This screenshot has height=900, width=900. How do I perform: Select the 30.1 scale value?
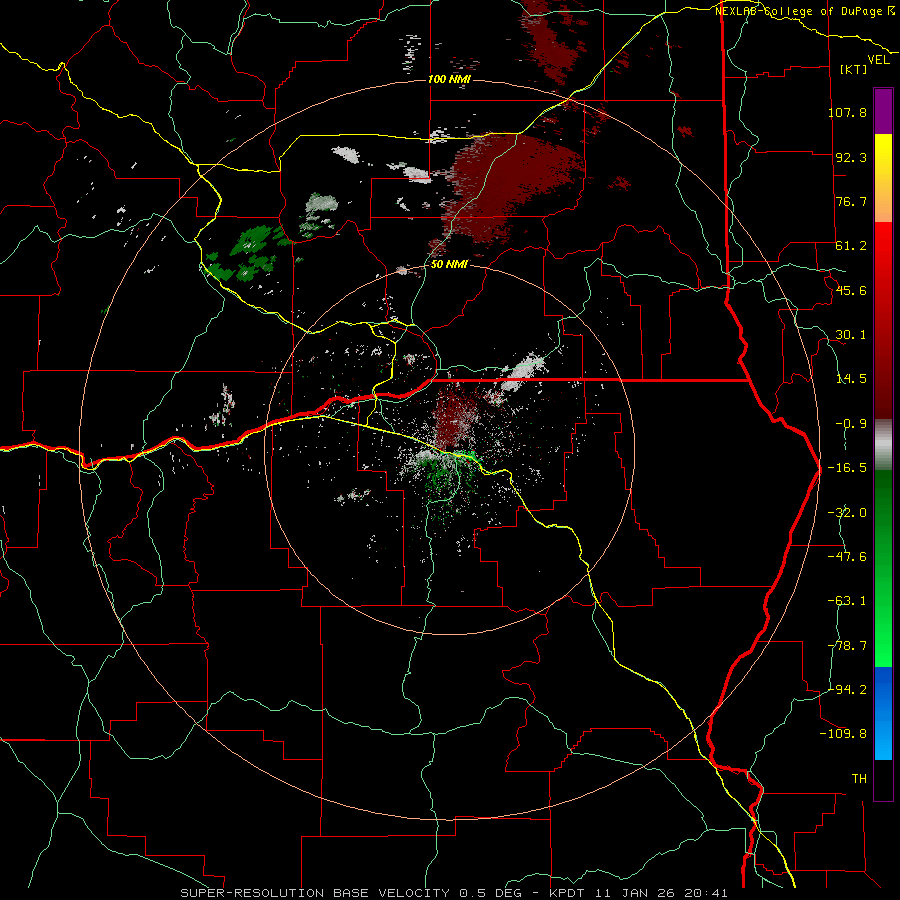coord(851,335)
